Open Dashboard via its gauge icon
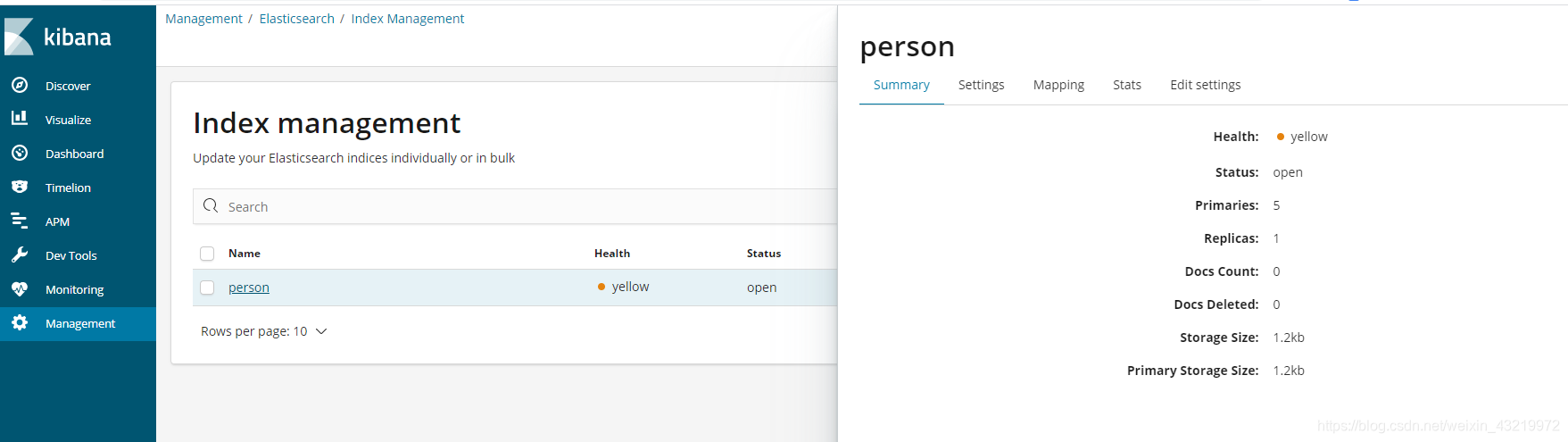Screen dimensions: 1568x442 coord(20,153)
